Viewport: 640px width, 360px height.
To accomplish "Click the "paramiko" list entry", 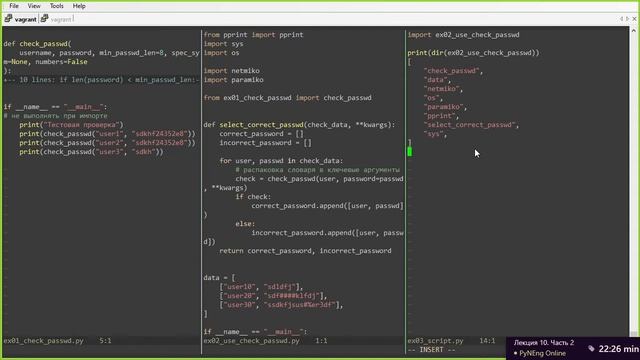I will (445, 107).
